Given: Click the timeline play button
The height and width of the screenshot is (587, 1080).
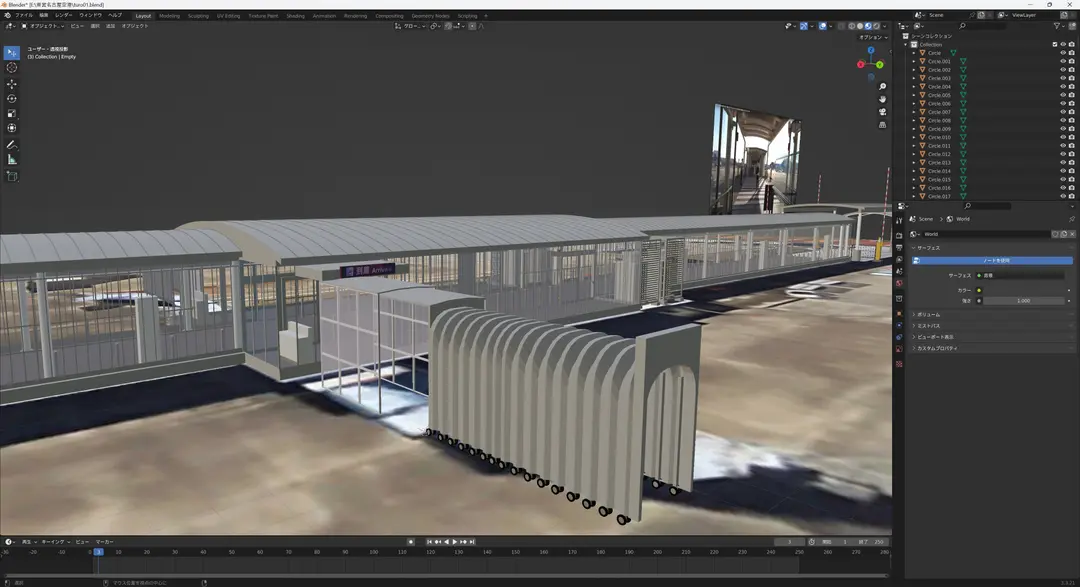Looking at the screenshot, I should (455, 542).
